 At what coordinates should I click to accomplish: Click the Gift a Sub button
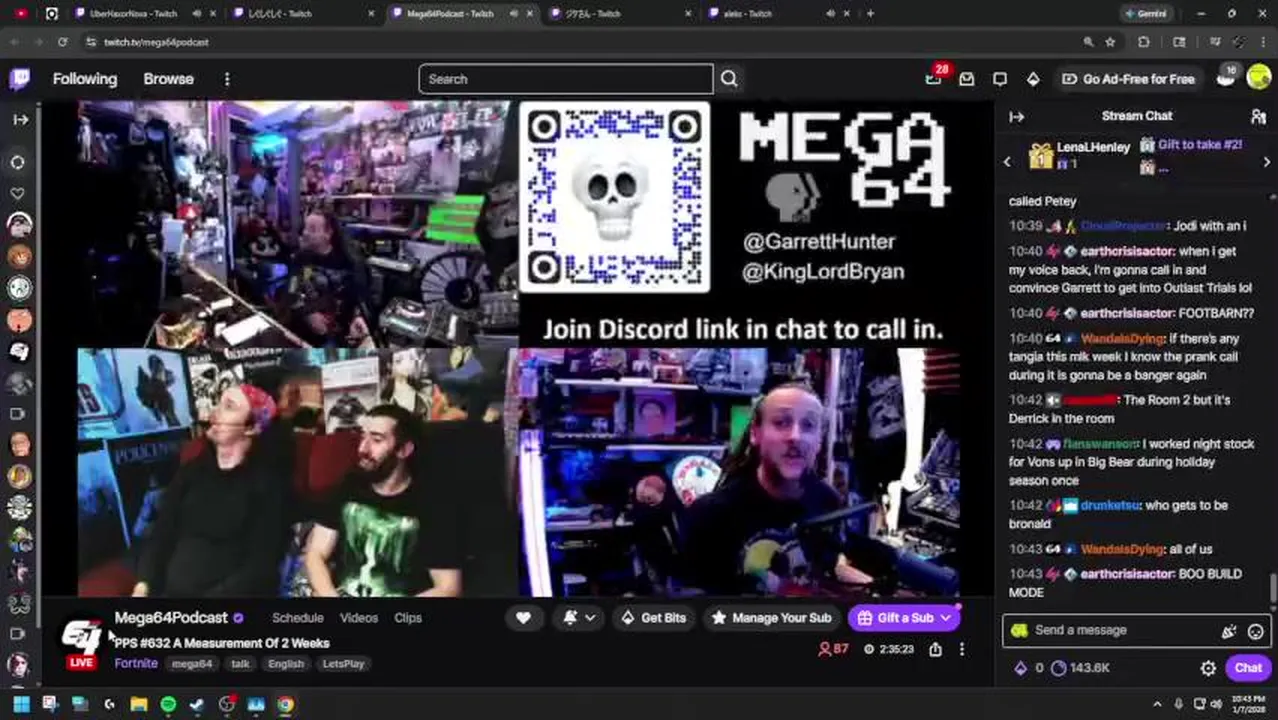point(903,618)
